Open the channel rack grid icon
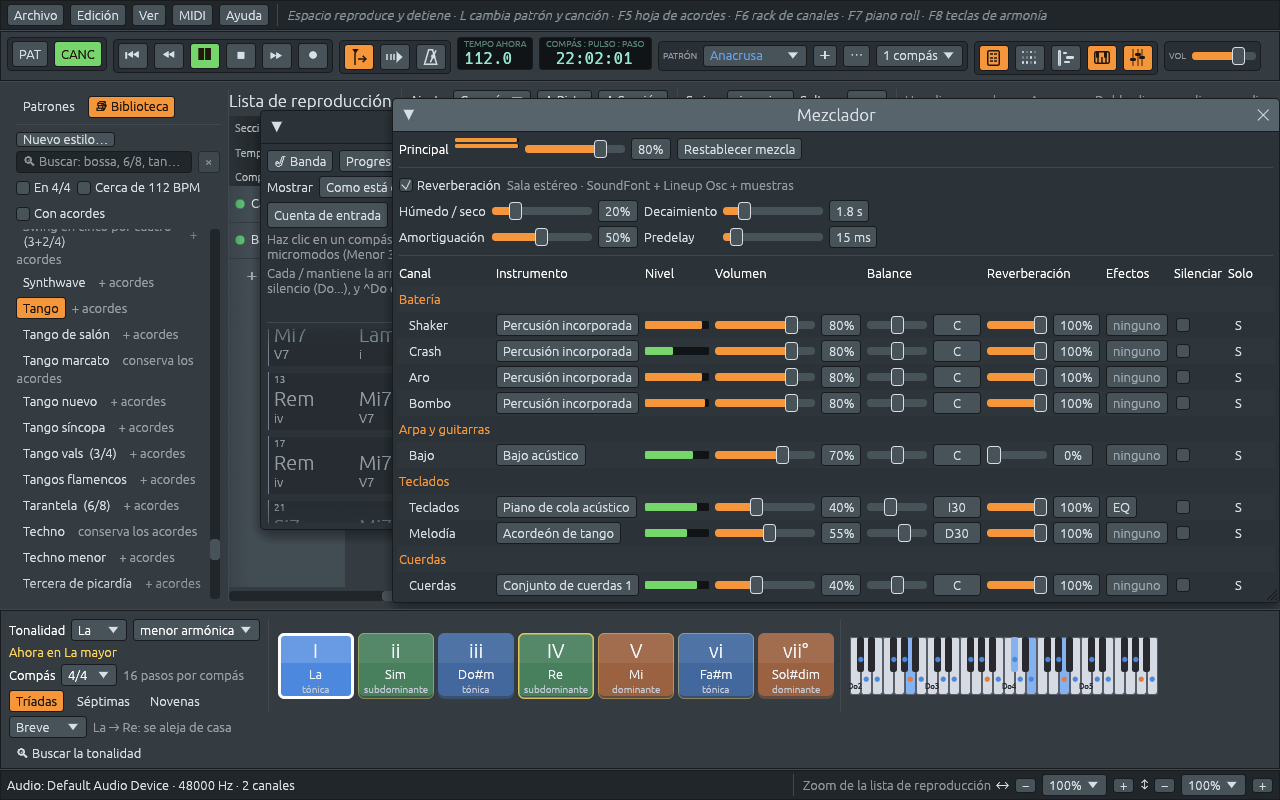The image size is (1280, 800). point(1029,58)
